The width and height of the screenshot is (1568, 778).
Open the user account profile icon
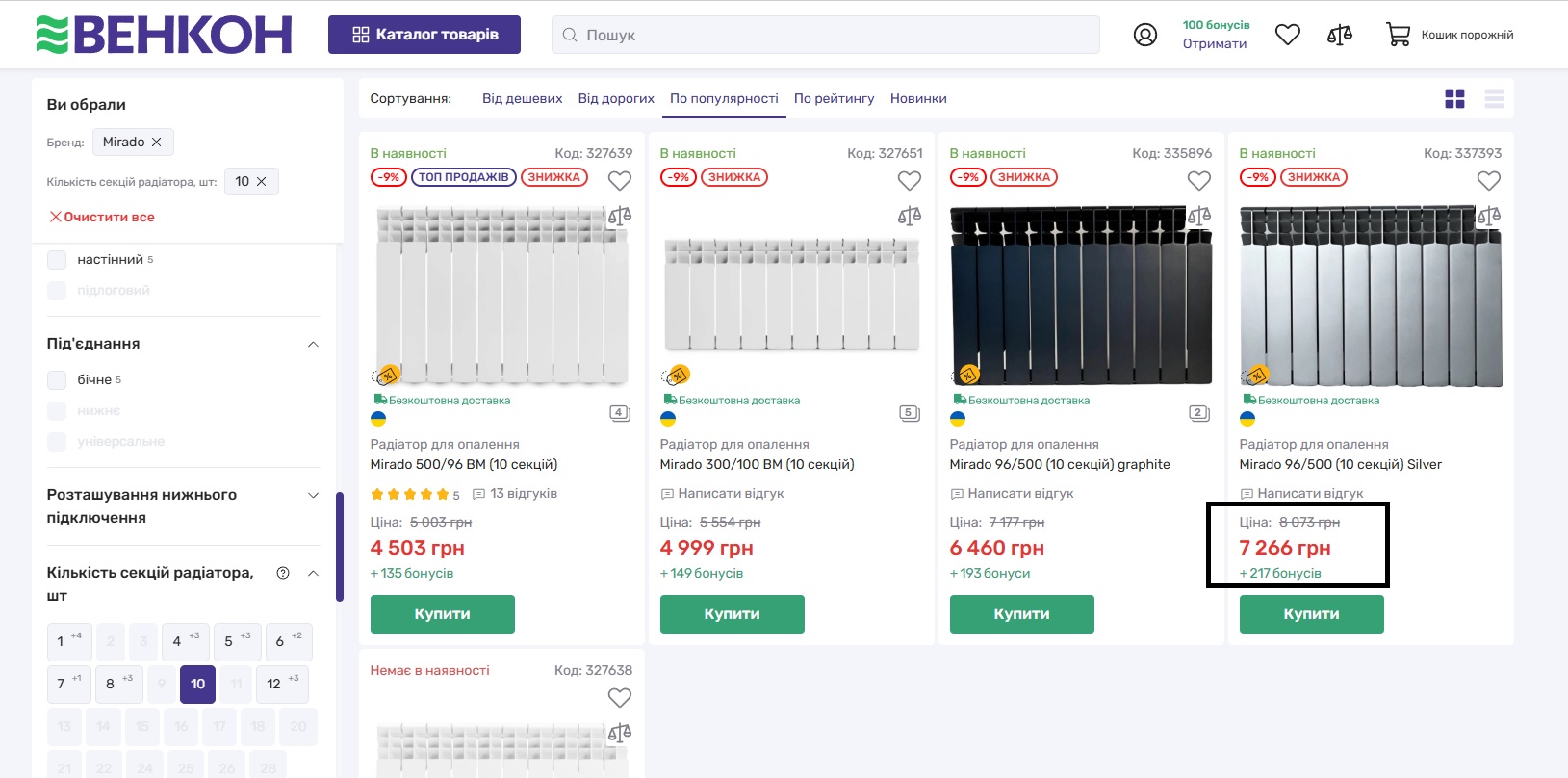(1144, 35)
